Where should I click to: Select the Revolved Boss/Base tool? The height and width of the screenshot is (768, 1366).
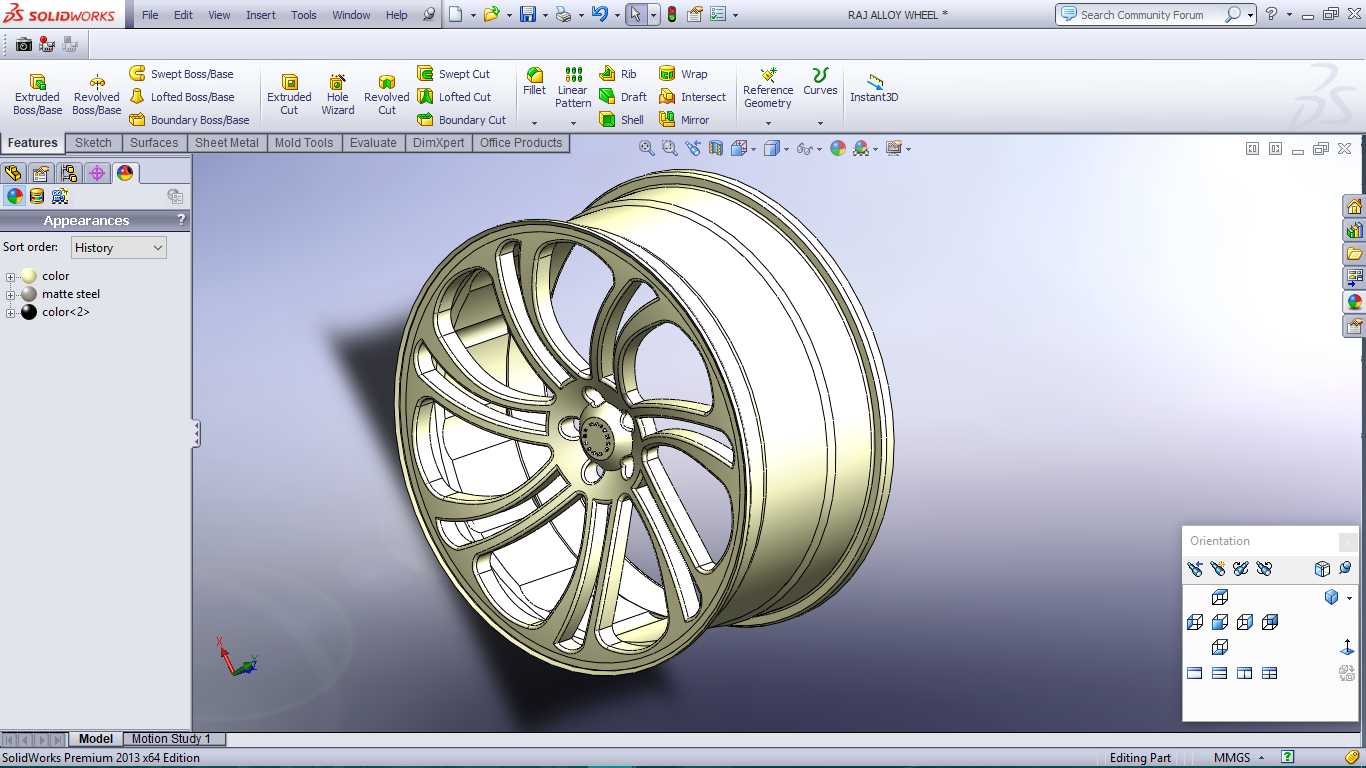click(x=96, y=94)
